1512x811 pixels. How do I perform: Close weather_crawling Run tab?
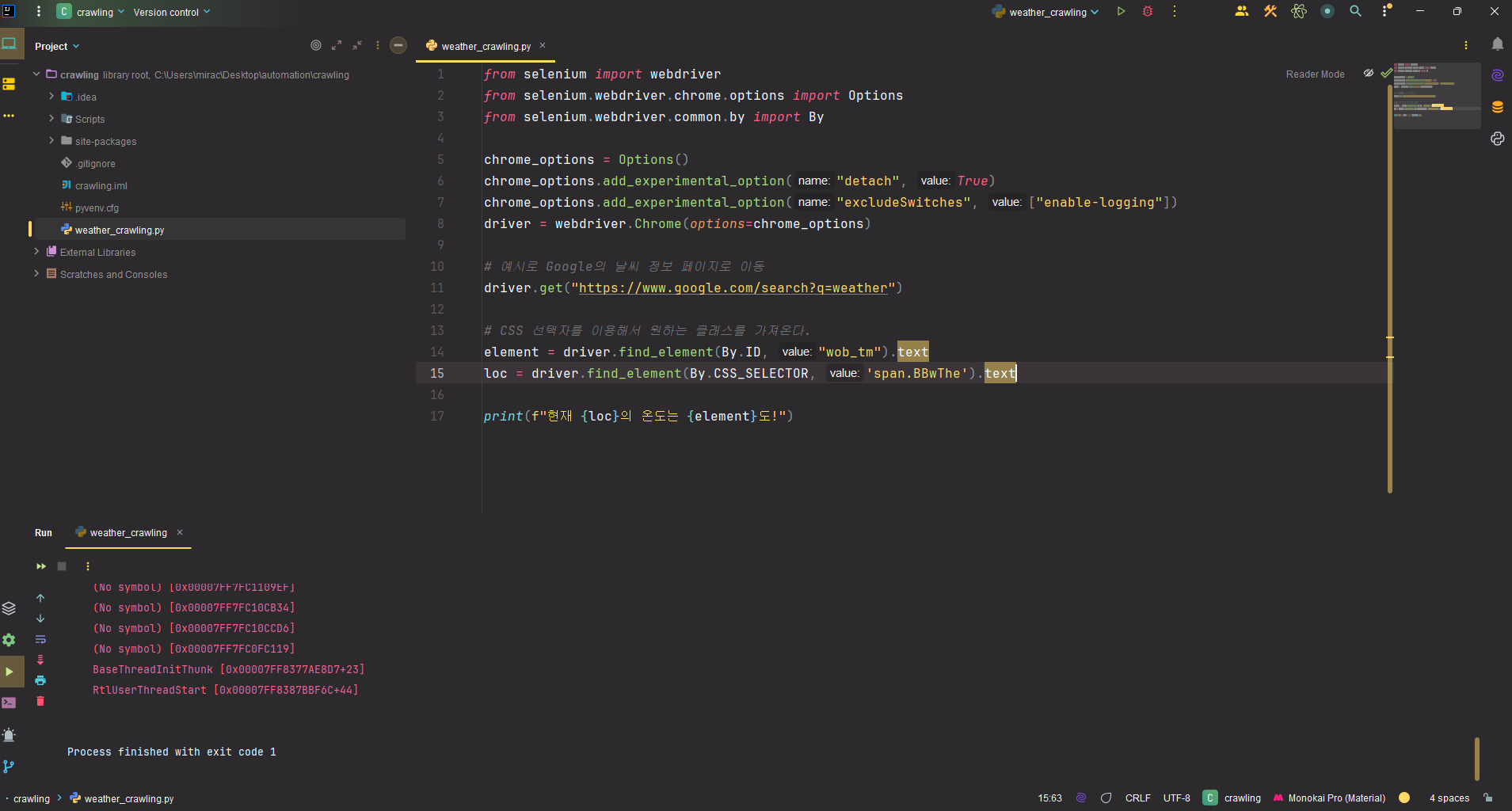(180, 532)
